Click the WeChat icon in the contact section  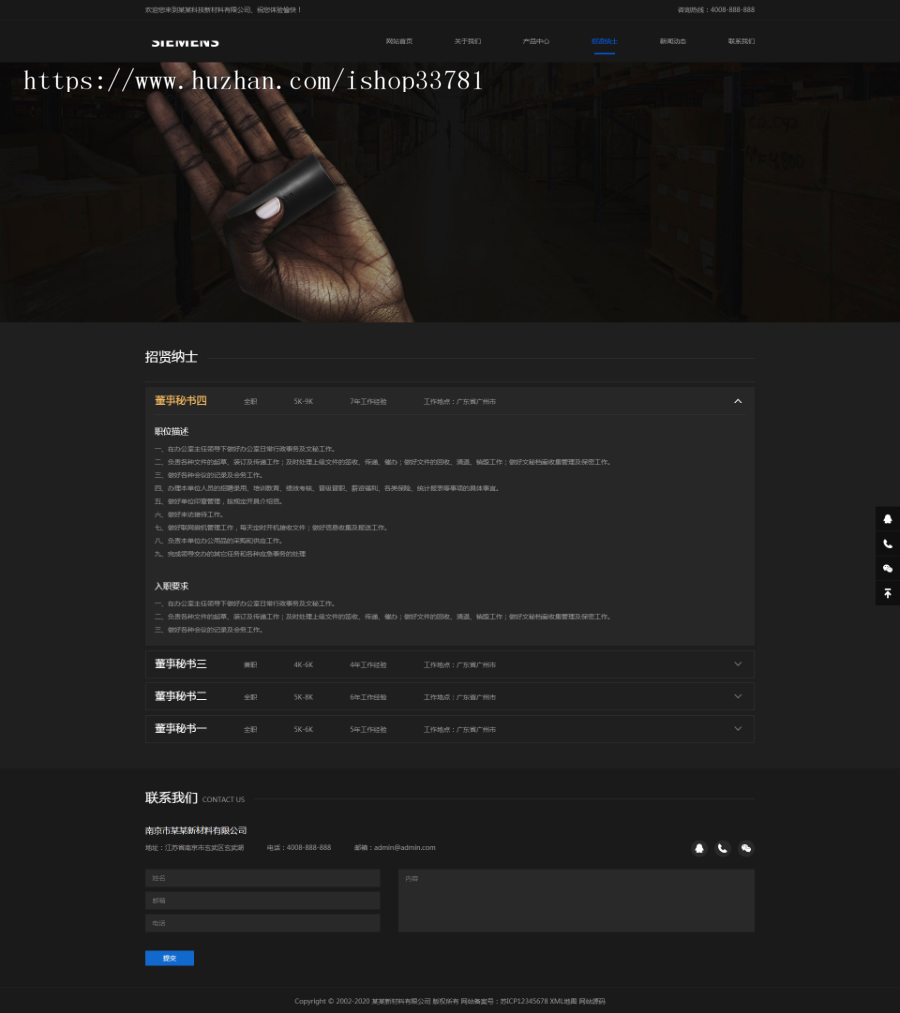pyautogui.click(x=746, y=848)
